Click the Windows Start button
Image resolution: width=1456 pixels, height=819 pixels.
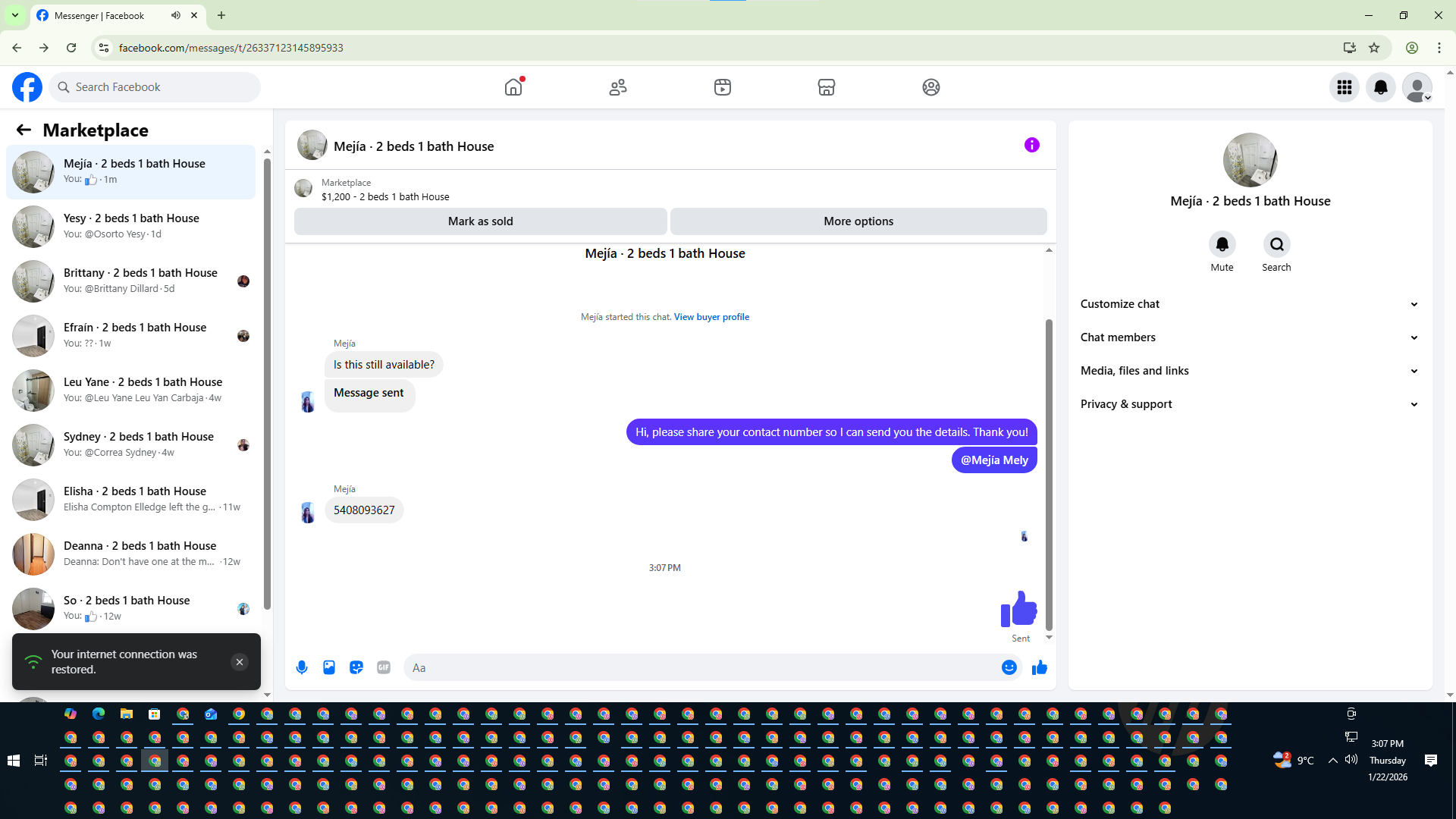point(14,761)
